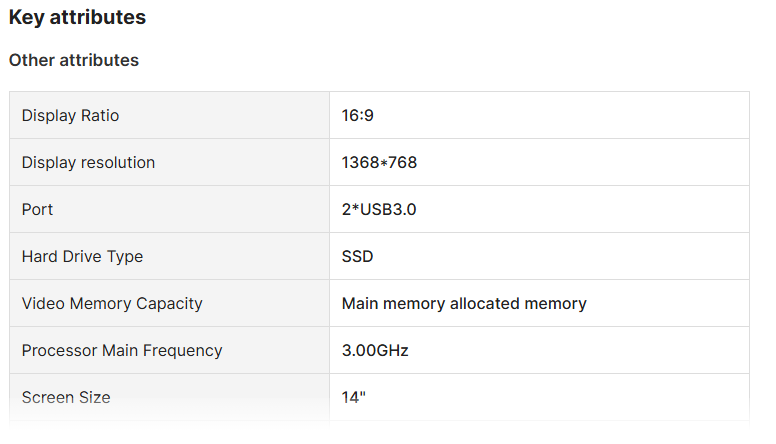Viewport: 776px width, 444px height.
Task: Click the word Capacity in table
Action: pyautogui.click(x=169, y=303)
